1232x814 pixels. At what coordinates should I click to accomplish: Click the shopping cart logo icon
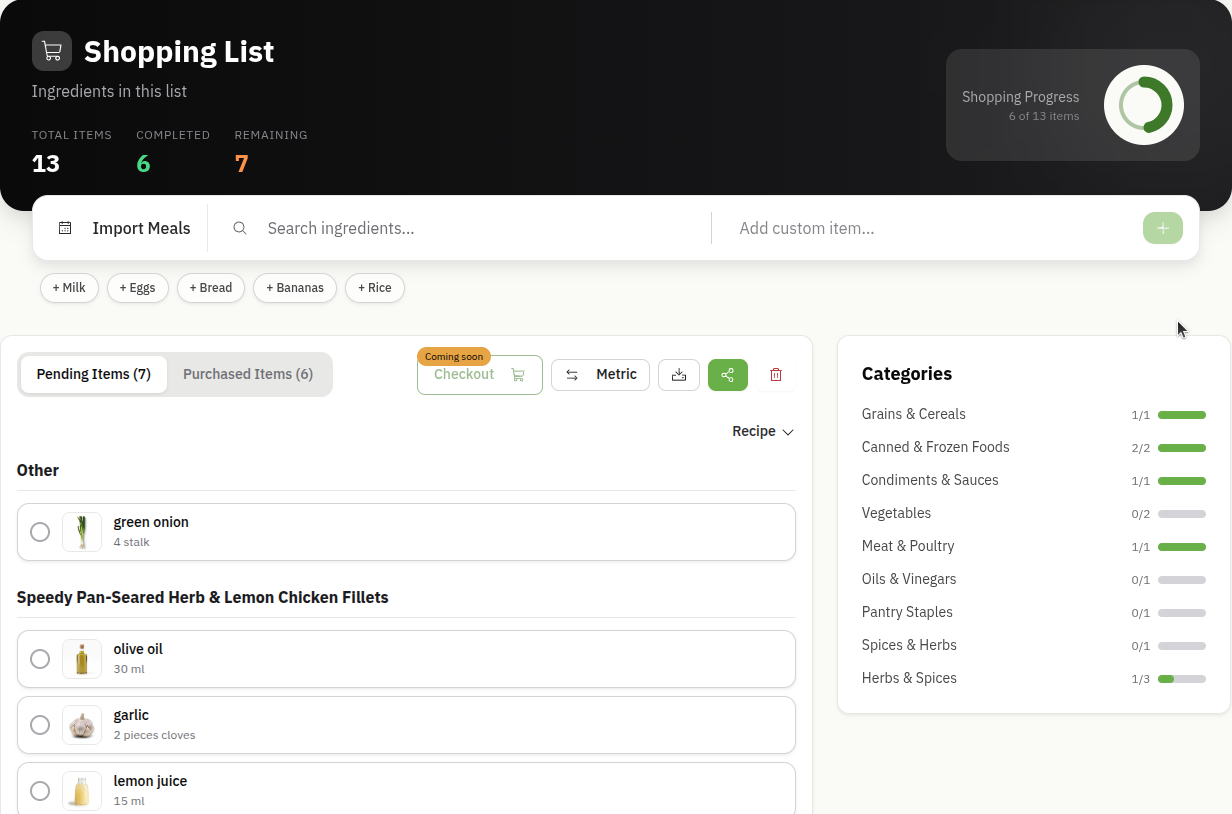pyautogui.click(x=52, y=51)
